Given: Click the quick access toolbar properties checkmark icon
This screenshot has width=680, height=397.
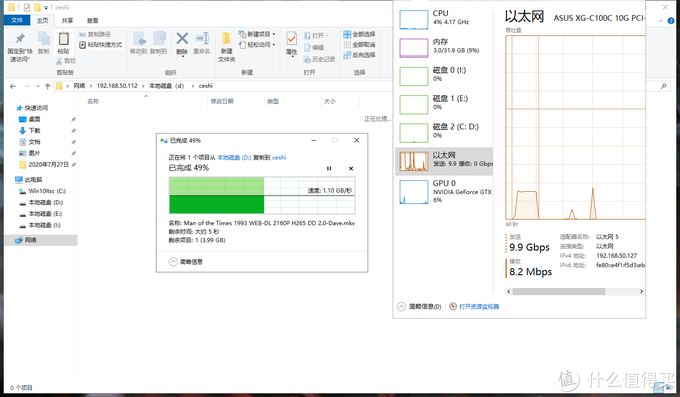Looking at the screenshot, I should point(27,7).
